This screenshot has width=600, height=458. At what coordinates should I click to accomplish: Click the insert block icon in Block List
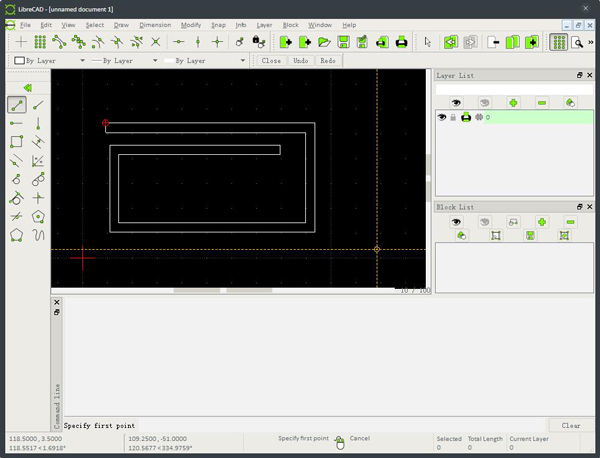pyautogui.click(x=564, y=236)
